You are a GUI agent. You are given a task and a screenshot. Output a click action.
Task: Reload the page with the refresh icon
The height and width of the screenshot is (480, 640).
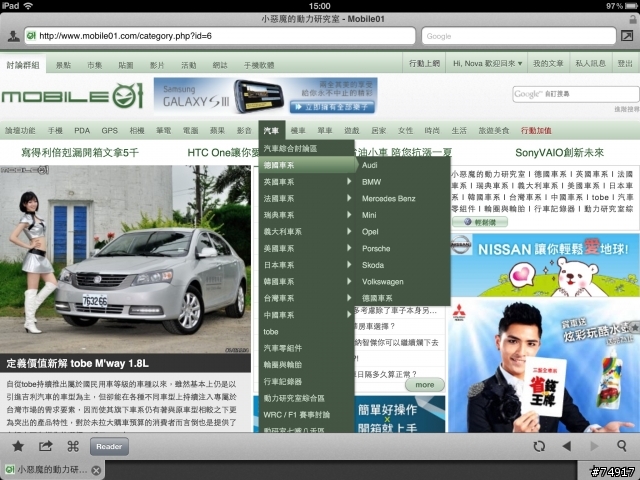point(539,446)
